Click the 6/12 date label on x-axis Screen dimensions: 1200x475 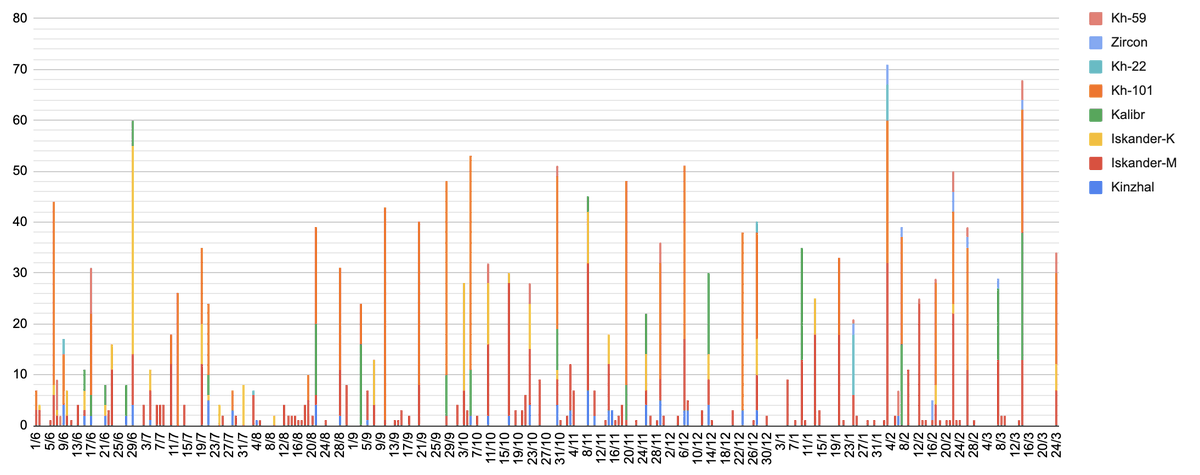[684, 447]
